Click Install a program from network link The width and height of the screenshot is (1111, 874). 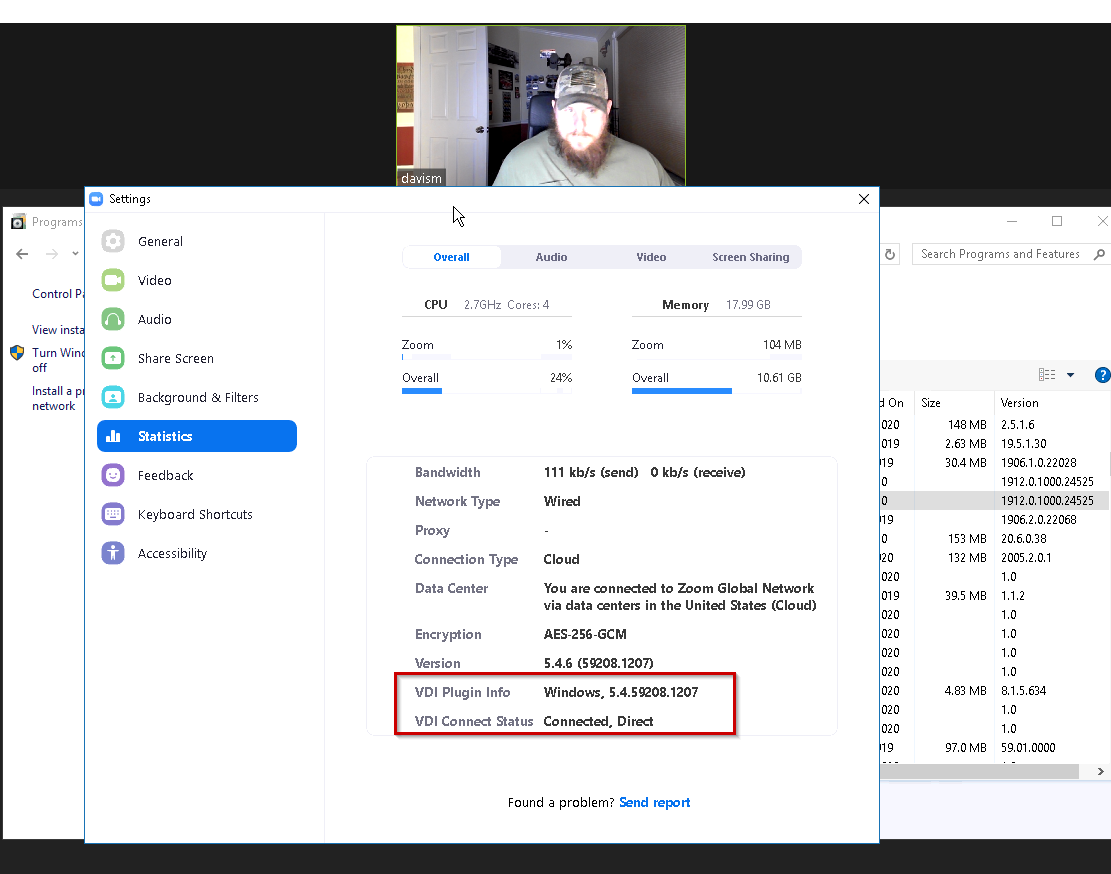pos(58,398)
